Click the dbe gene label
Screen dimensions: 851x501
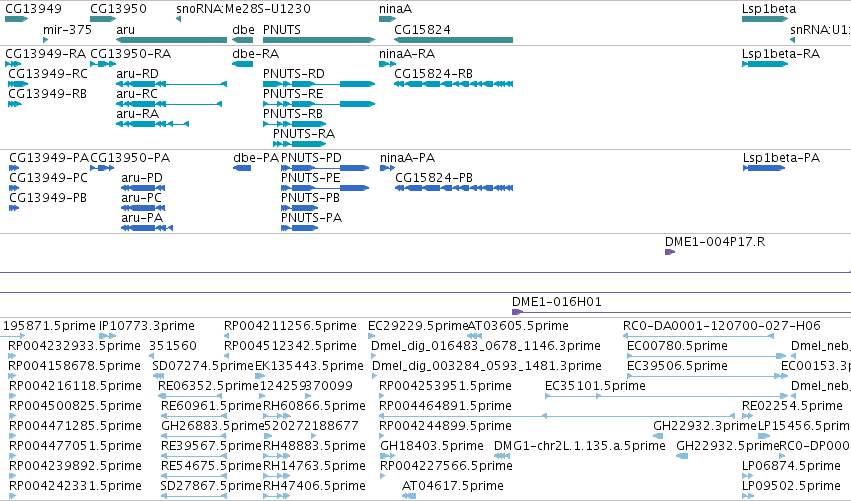(x=243, y=29)
